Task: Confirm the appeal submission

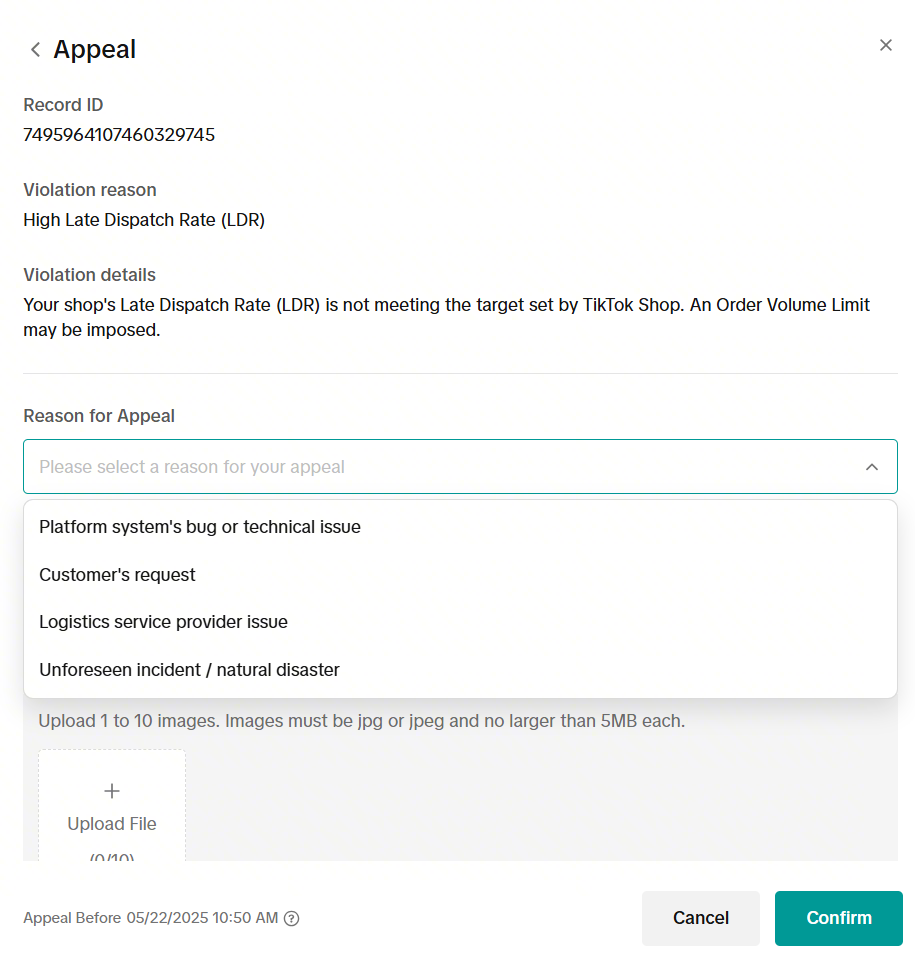Action: (x=838, y=918)
